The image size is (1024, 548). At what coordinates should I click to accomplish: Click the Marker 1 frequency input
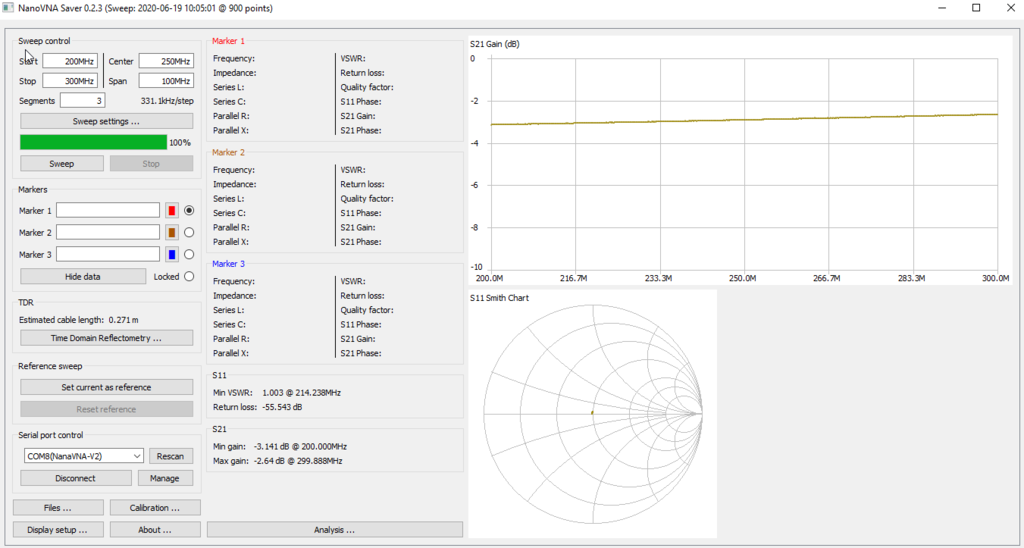[x=108, y=210]
